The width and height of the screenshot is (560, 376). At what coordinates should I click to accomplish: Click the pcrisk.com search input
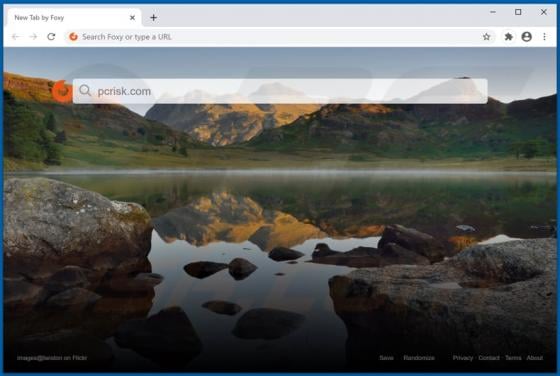[280, 91]
